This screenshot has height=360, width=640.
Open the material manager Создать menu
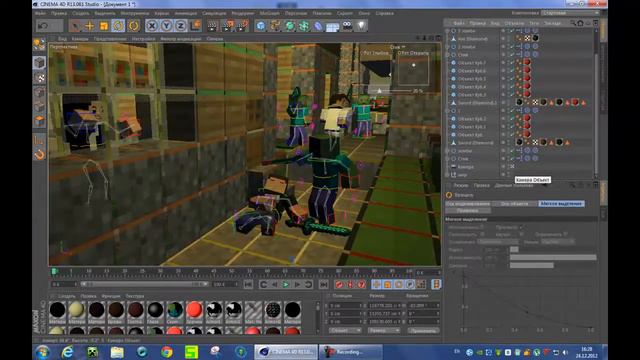click(x=67, y=296)
